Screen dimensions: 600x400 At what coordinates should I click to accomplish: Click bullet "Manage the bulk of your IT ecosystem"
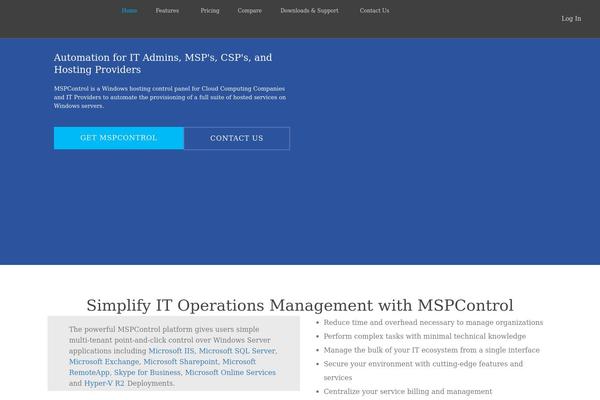click(432, 350)
